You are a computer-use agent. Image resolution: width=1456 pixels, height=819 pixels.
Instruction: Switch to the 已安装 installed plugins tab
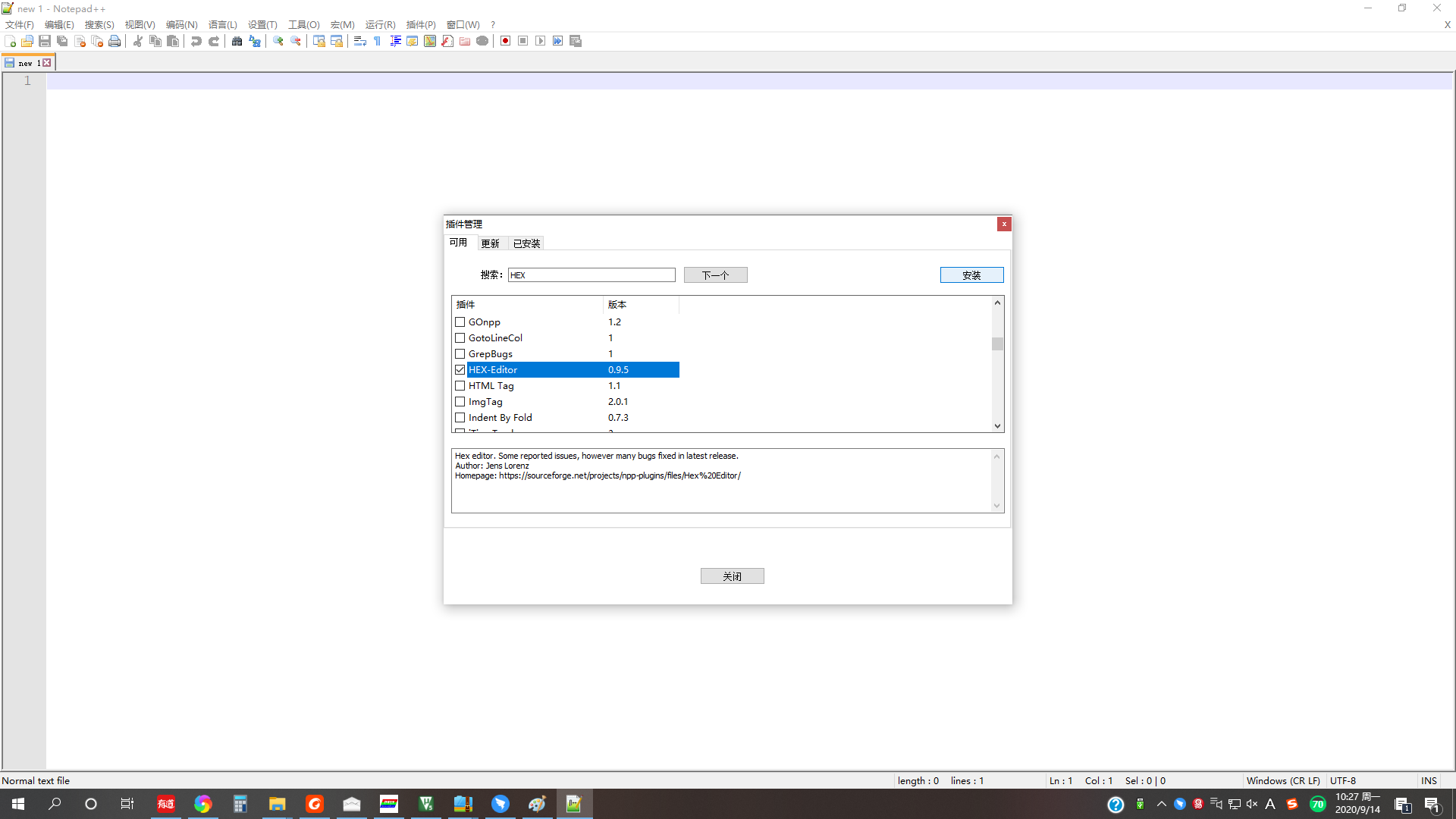point(526,243)
